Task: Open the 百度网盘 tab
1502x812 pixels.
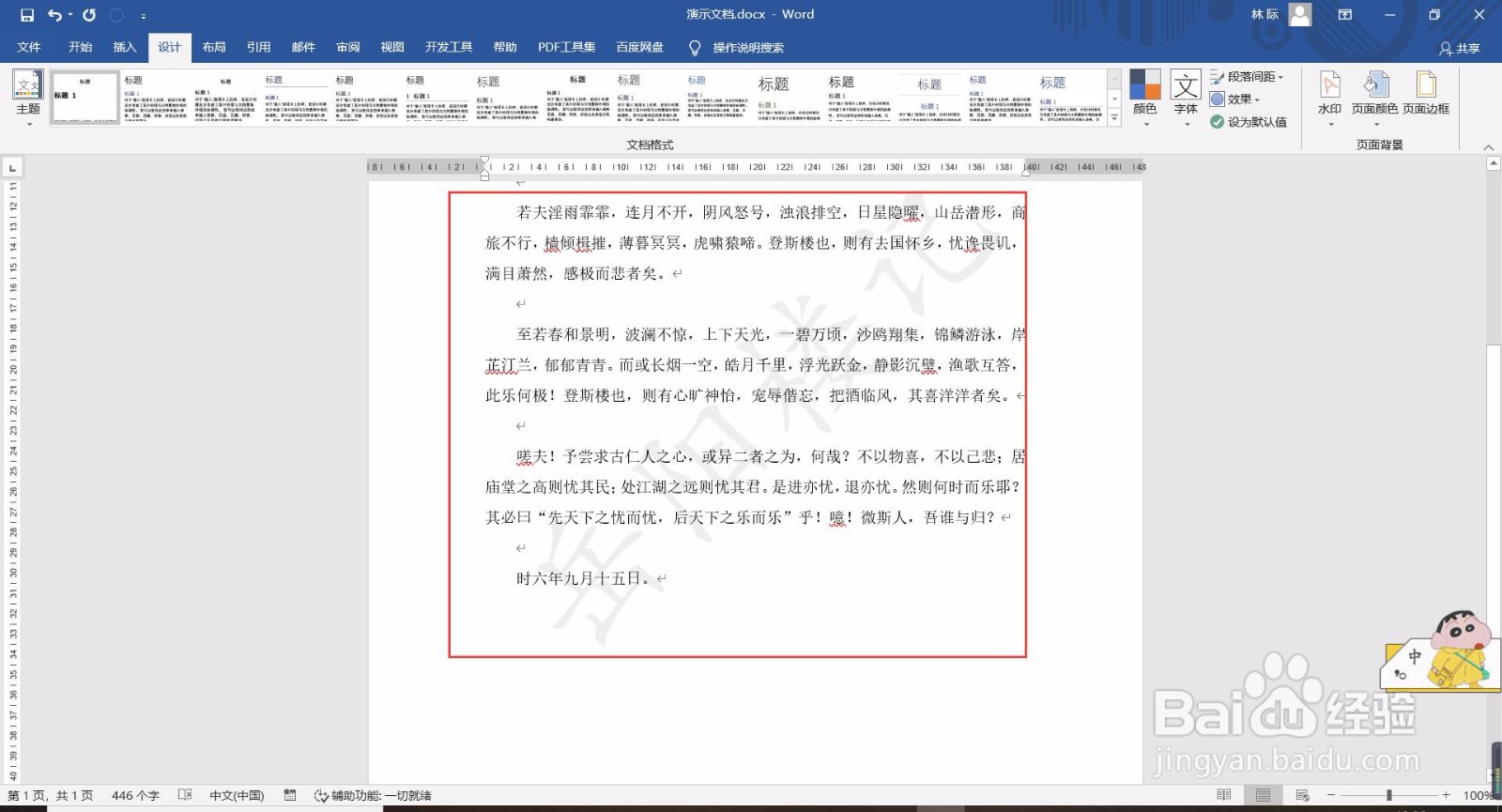Action: (x=639, y=47)
